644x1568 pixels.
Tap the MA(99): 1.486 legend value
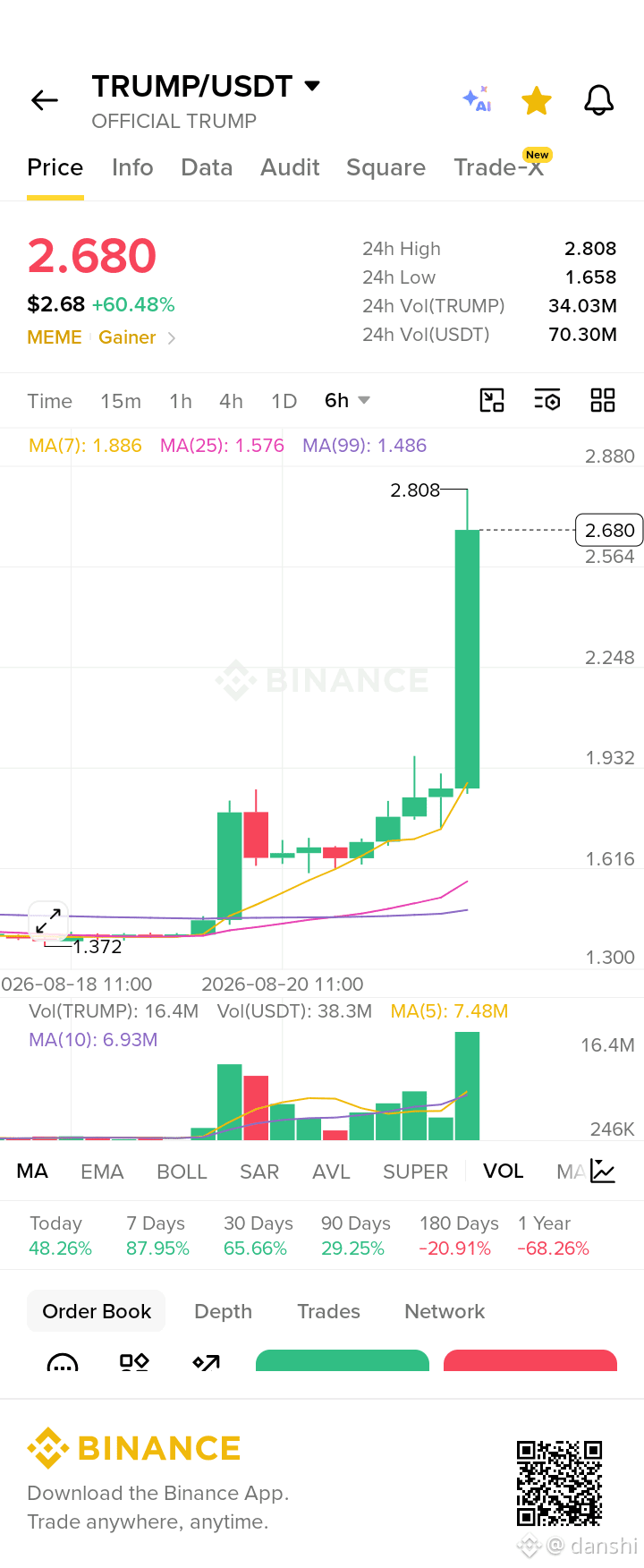364,446
